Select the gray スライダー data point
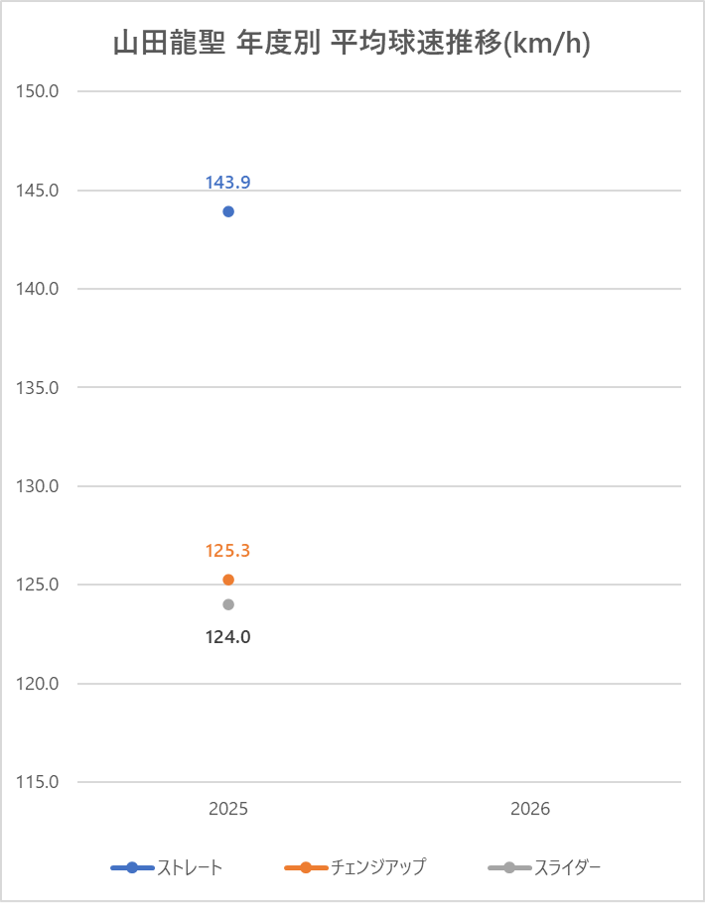The image size is (705, 903). coord(228,604)
